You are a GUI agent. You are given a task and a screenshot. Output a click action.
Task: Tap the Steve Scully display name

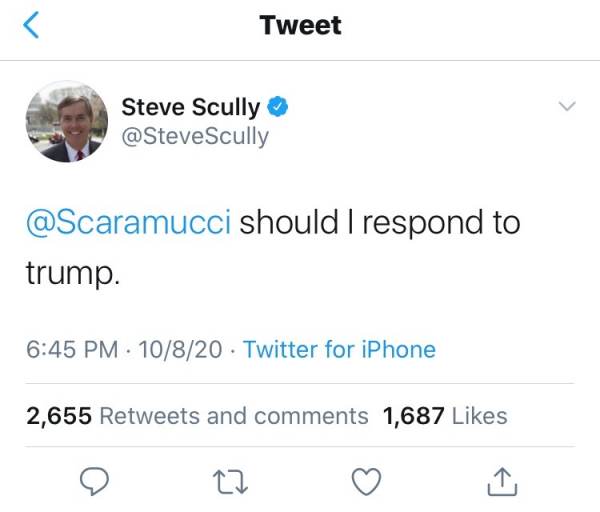point(190,107)
